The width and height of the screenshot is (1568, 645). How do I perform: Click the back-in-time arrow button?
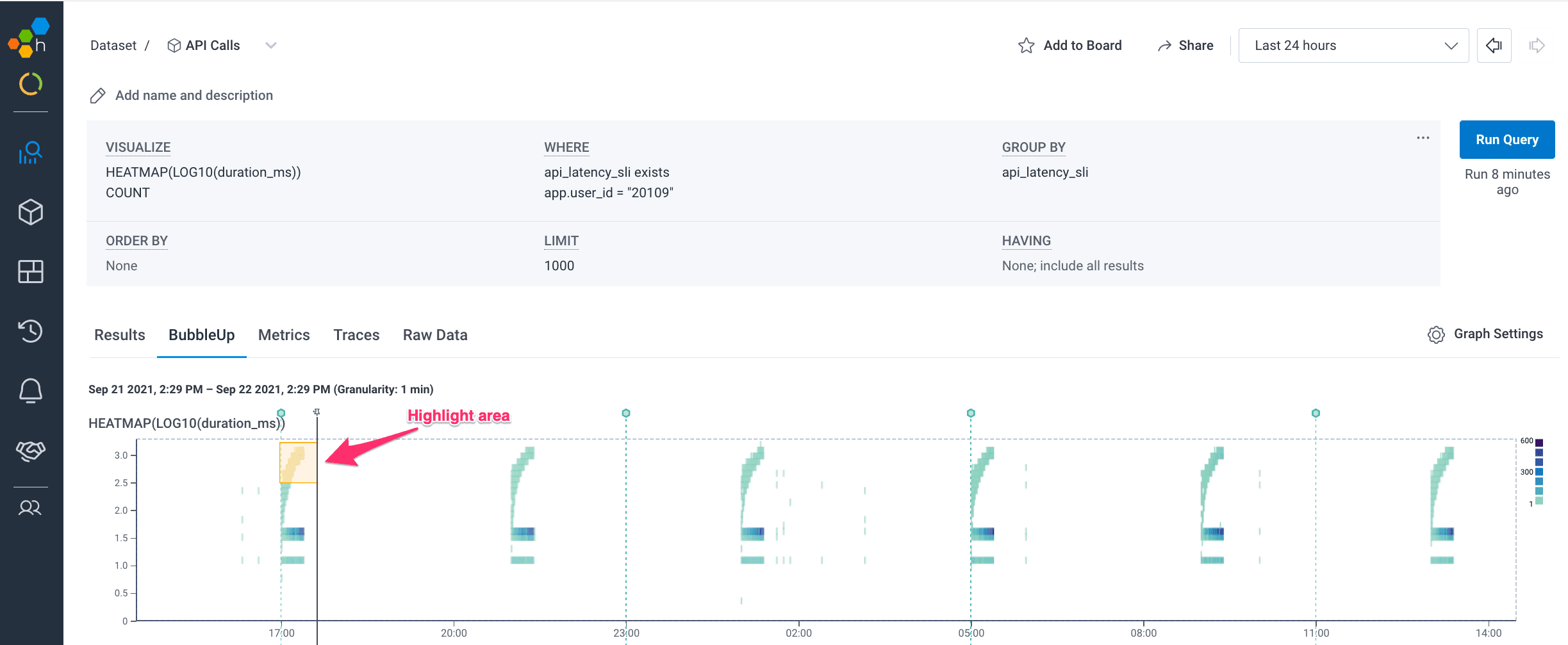pos(1494,45)
